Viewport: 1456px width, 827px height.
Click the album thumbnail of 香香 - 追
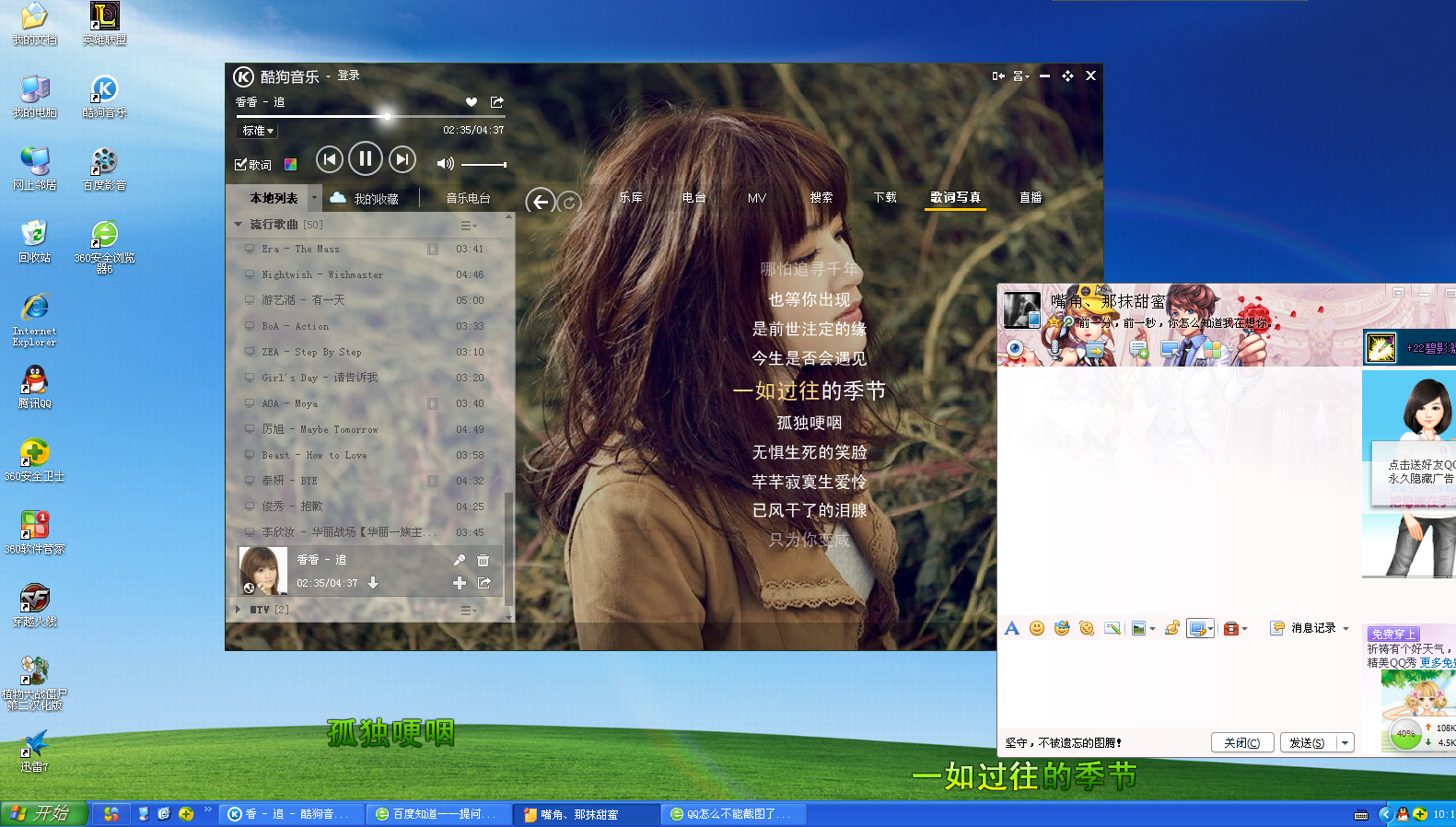262,570
